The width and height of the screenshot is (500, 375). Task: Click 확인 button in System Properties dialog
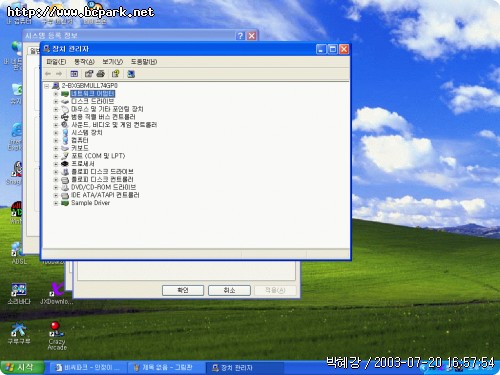(x=183, y=290)
